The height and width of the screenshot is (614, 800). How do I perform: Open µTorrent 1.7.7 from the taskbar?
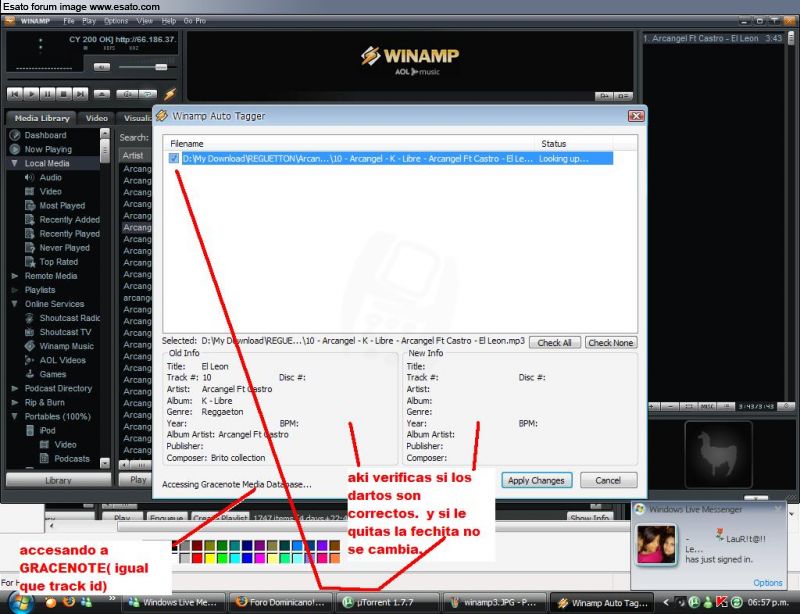pyautogui.click(x=388, y=602)
